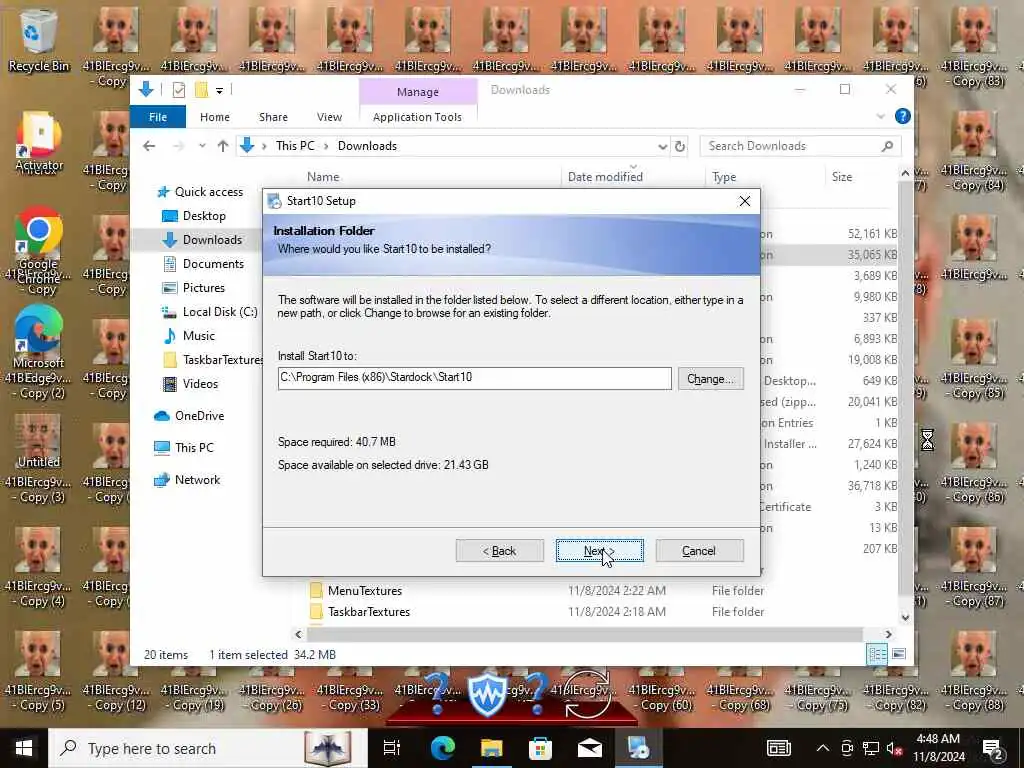Switch to the View ribbon tab
The height and width of the screenshot is (768, 1024).
329,117
